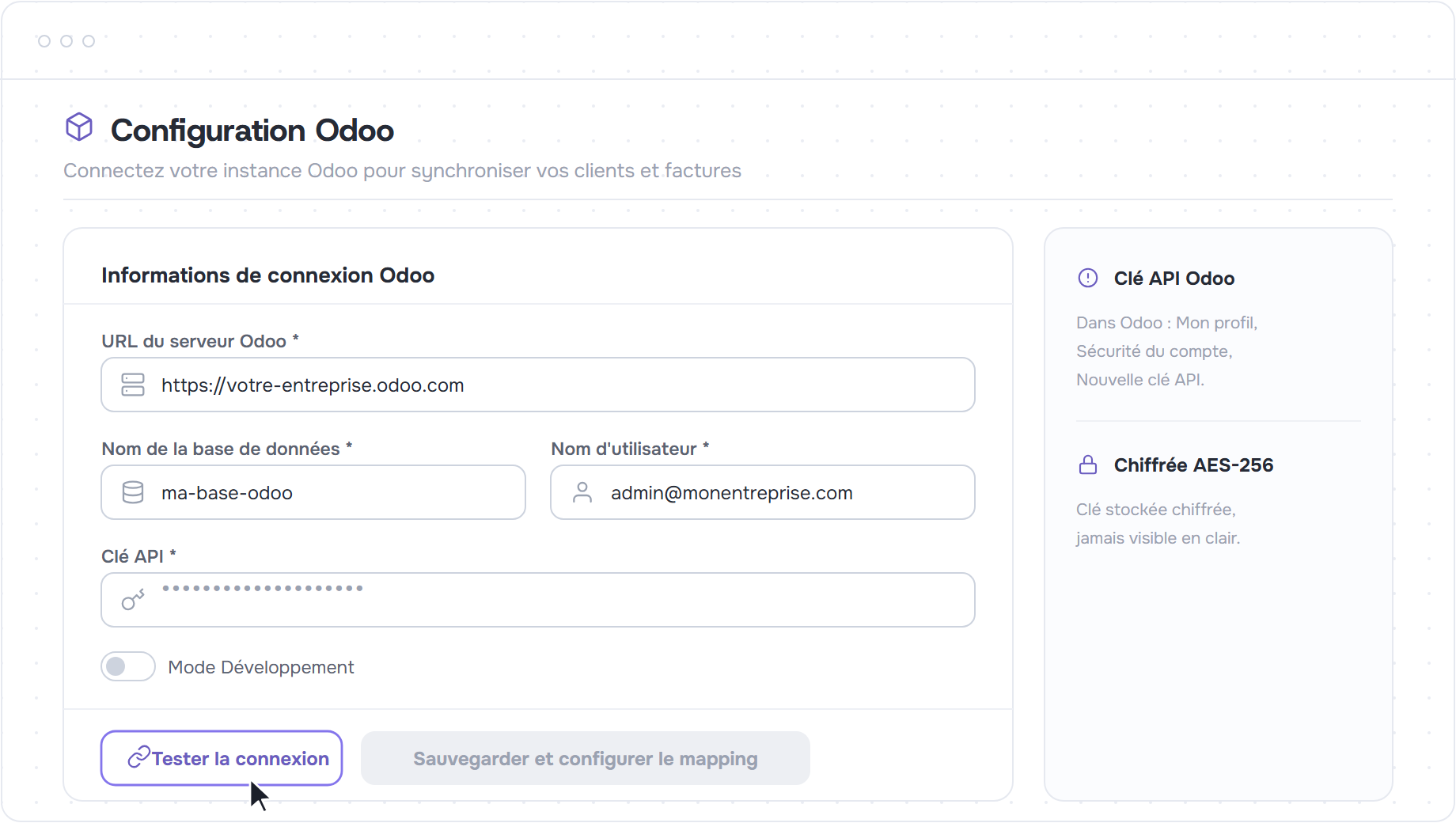Click the lock icon beside Chiffrée AES-256
Screen dimensions: 1456x823
[1088, 465]
